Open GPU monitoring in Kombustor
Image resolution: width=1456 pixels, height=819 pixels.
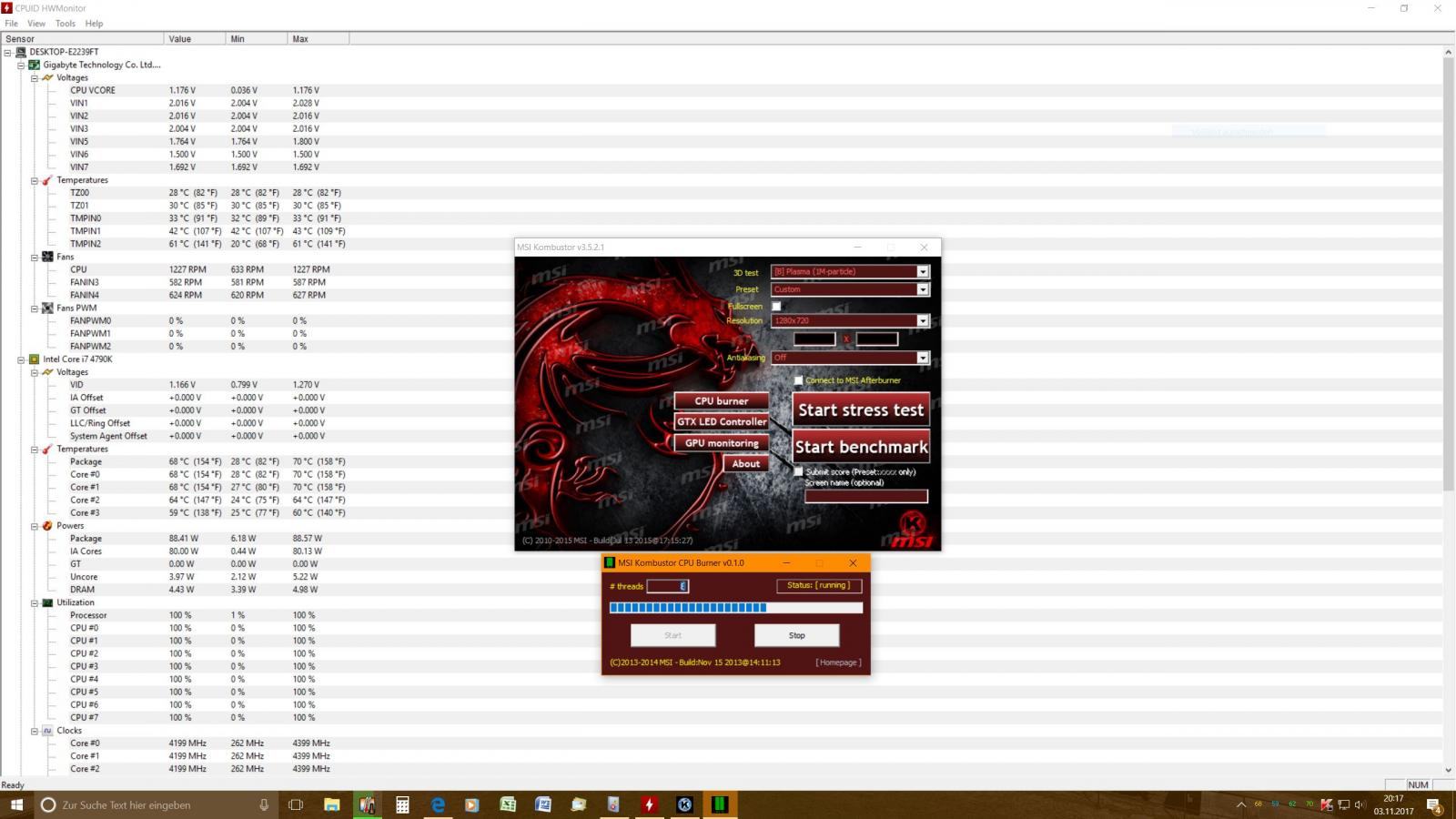pyautogui.click(x=722, y=443)
